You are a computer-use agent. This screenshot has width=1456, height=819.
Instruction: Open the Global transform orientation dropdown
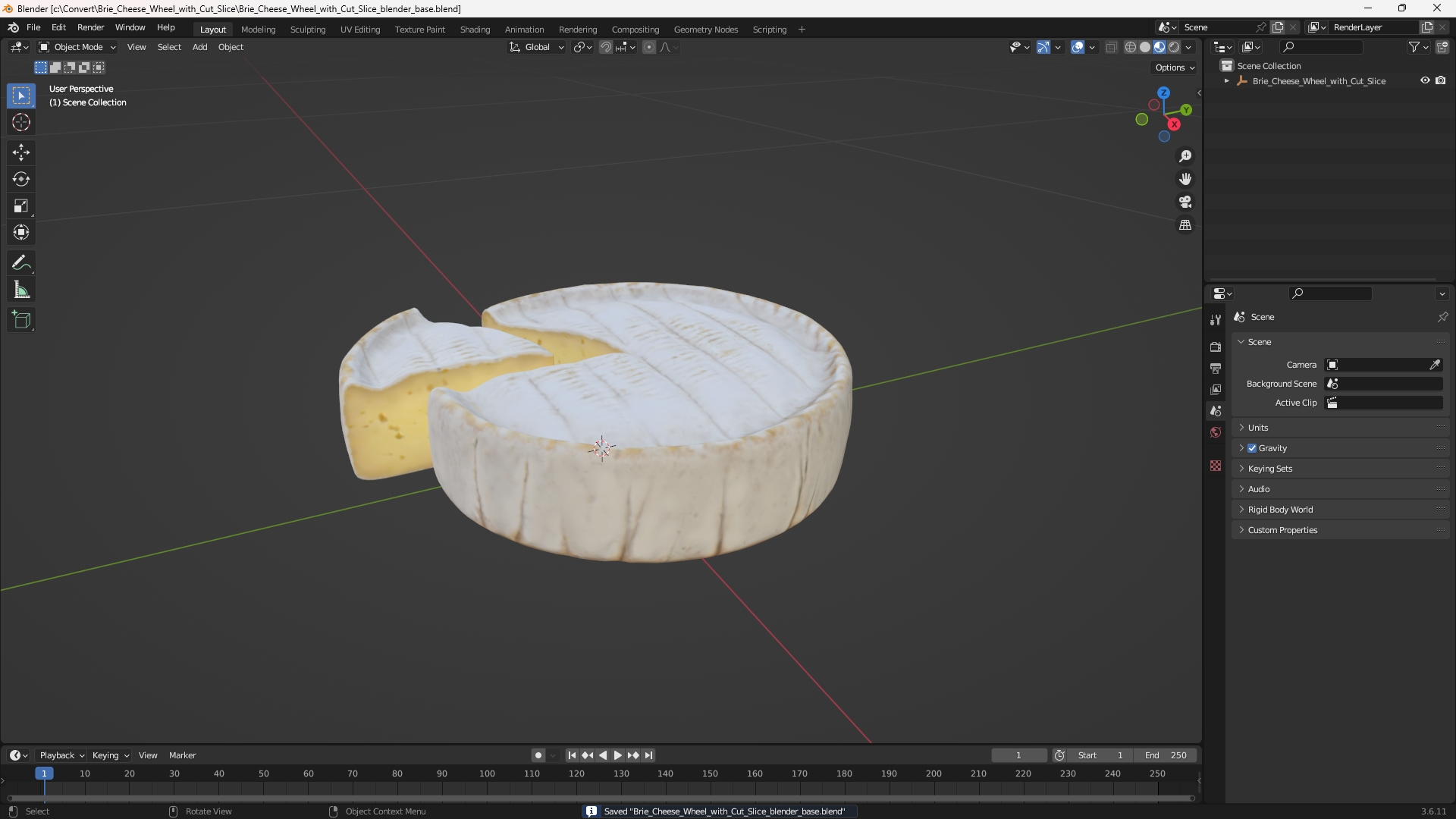pos(537,47)
